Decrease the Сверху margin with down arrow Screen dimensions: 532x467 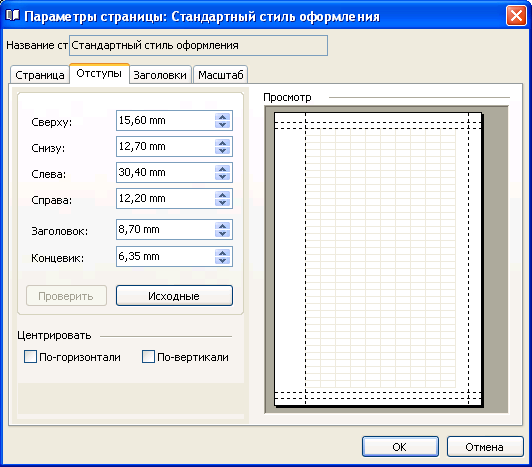point(223,124)
